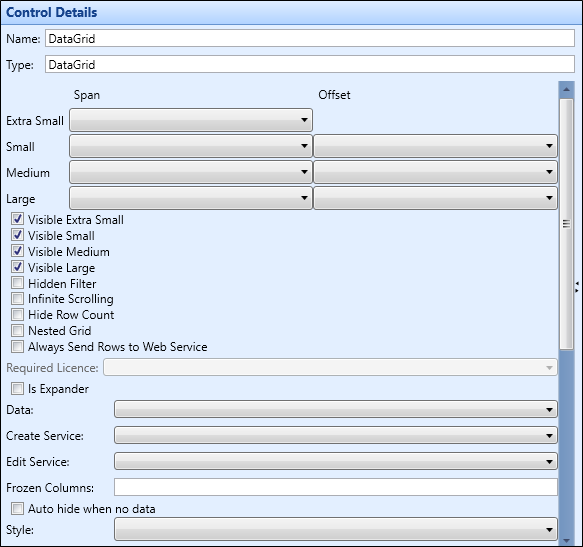
Task: Open the Small Span dropdown
Action: (x=191, y=146)
